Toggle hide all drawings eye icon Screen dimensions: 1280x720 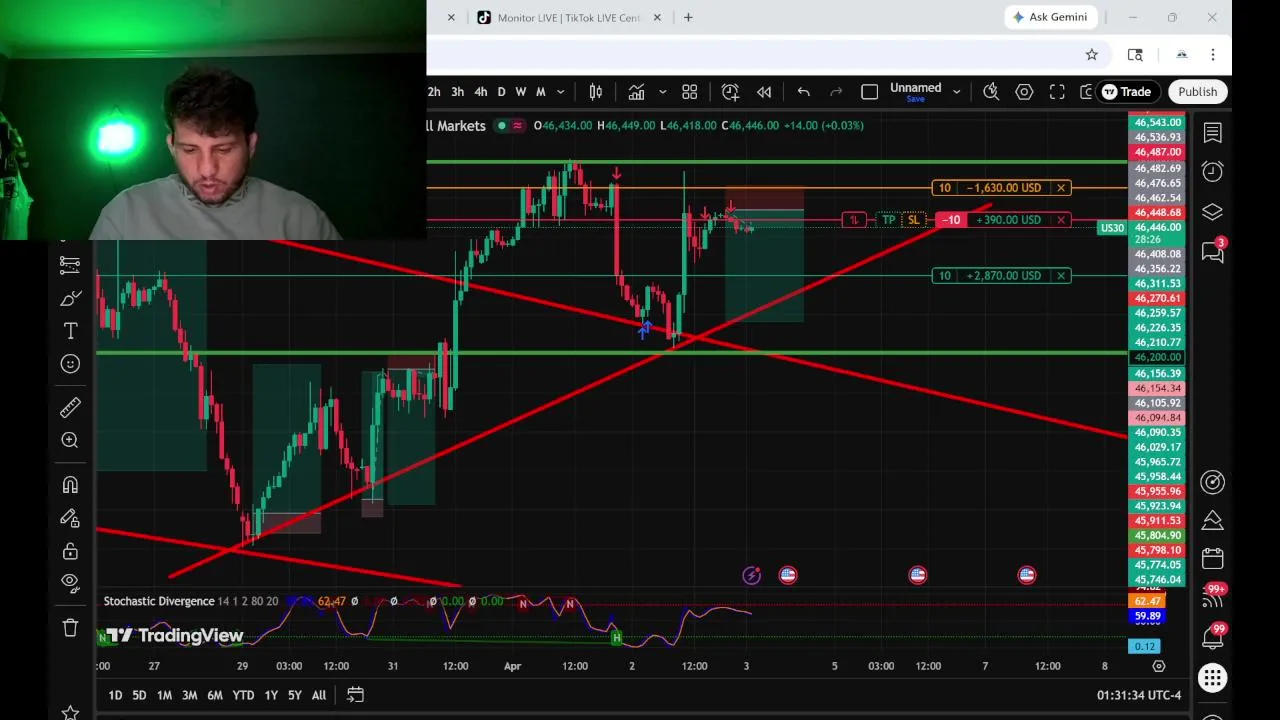tap(70, 581)
